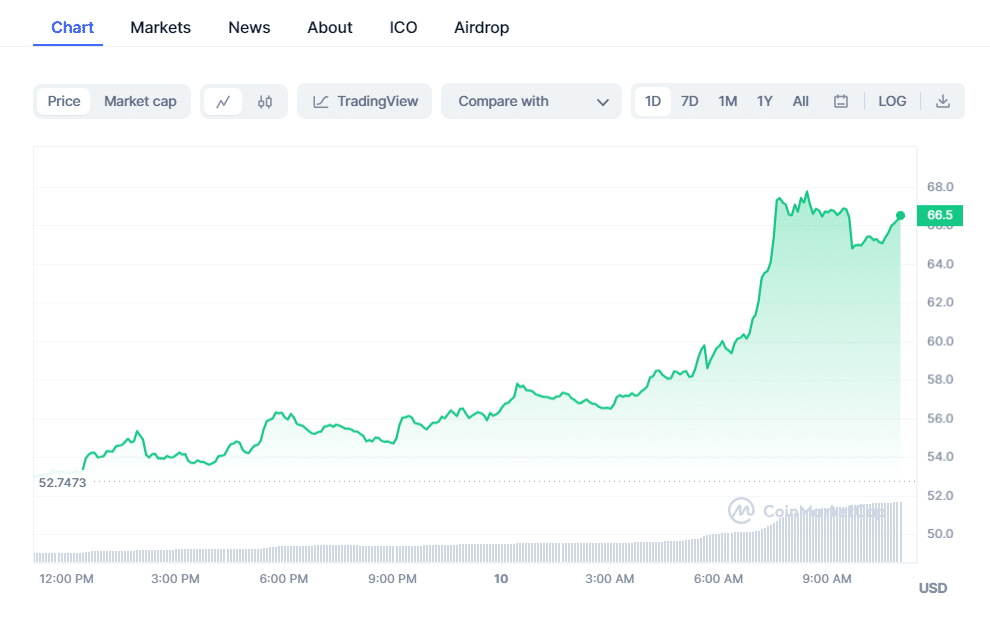This screenshot has width=990, height=617.
Task: Switch chart to Market cap
Action: 140,101
